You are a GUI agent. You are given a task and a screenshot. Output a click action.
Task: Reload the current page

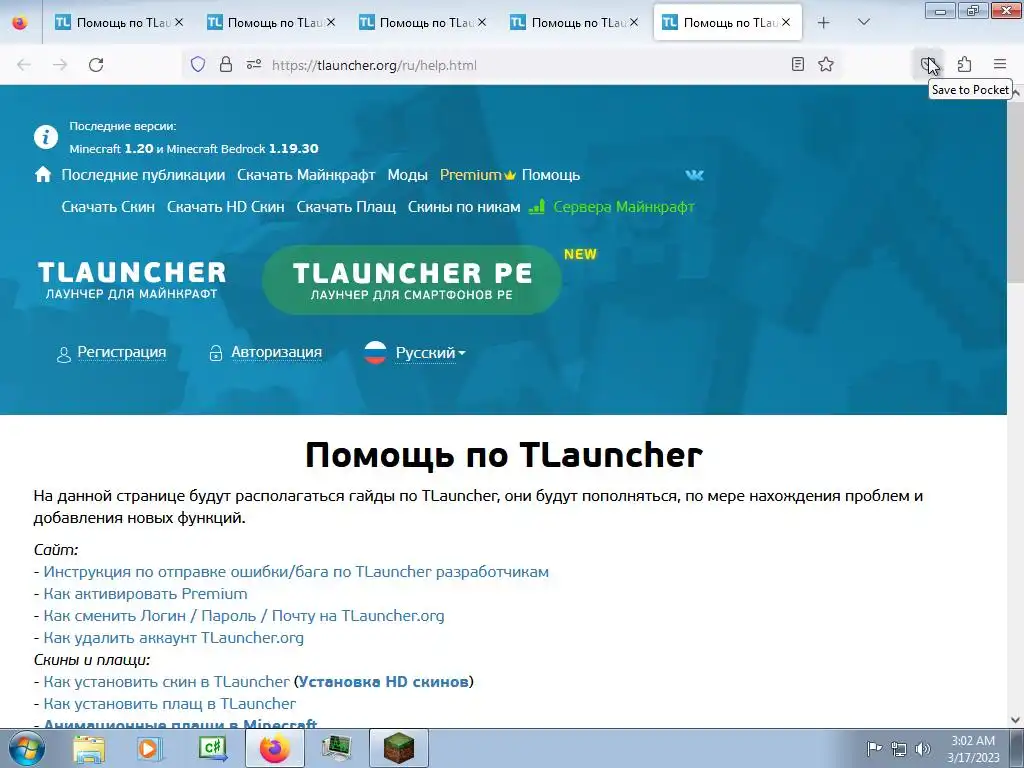tap(96, 65)
